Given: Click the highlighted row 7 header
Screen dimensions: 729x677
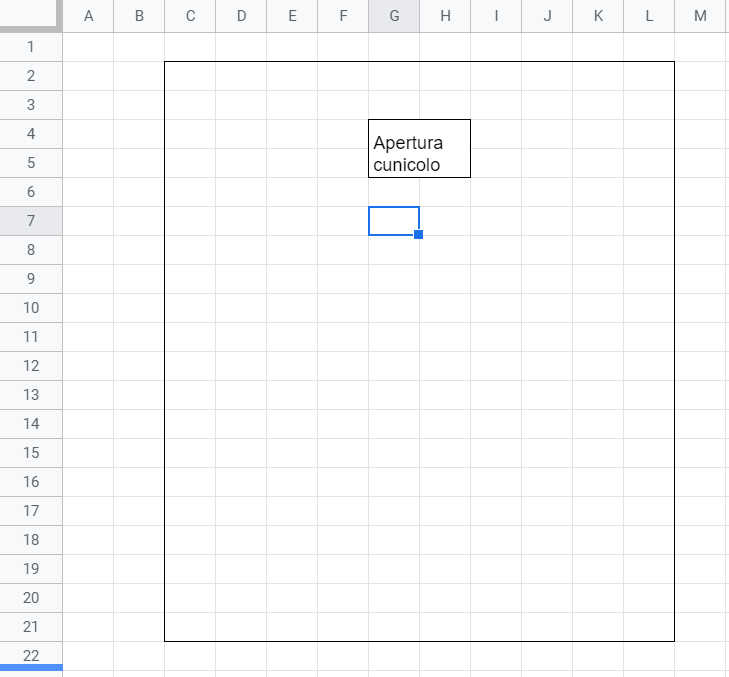Looking at the screenshot, I should coord(30,221).
